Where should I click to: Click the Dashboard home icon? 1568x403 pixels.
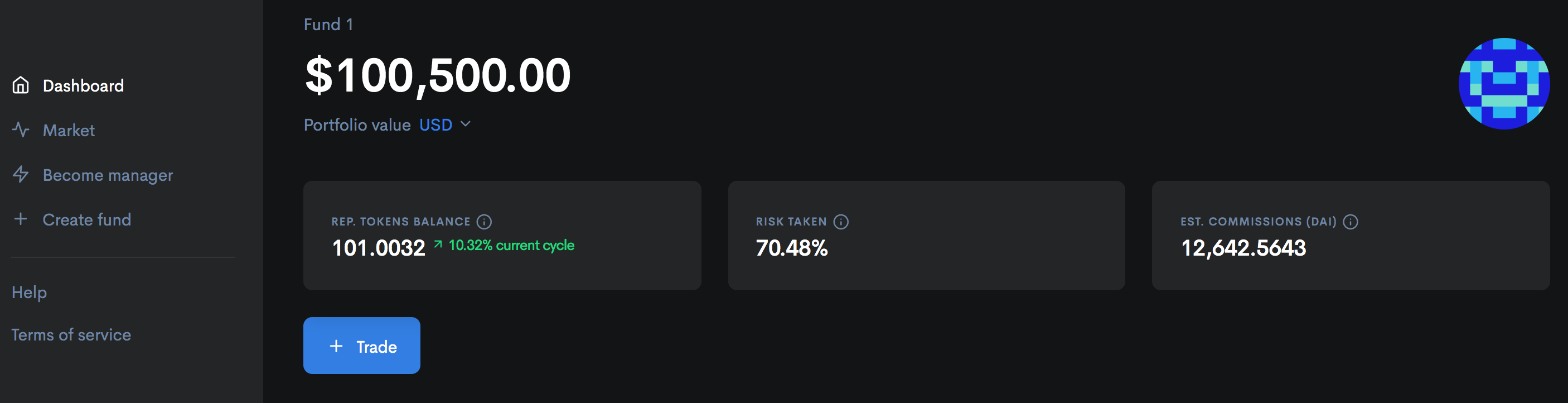click(21, 85)
